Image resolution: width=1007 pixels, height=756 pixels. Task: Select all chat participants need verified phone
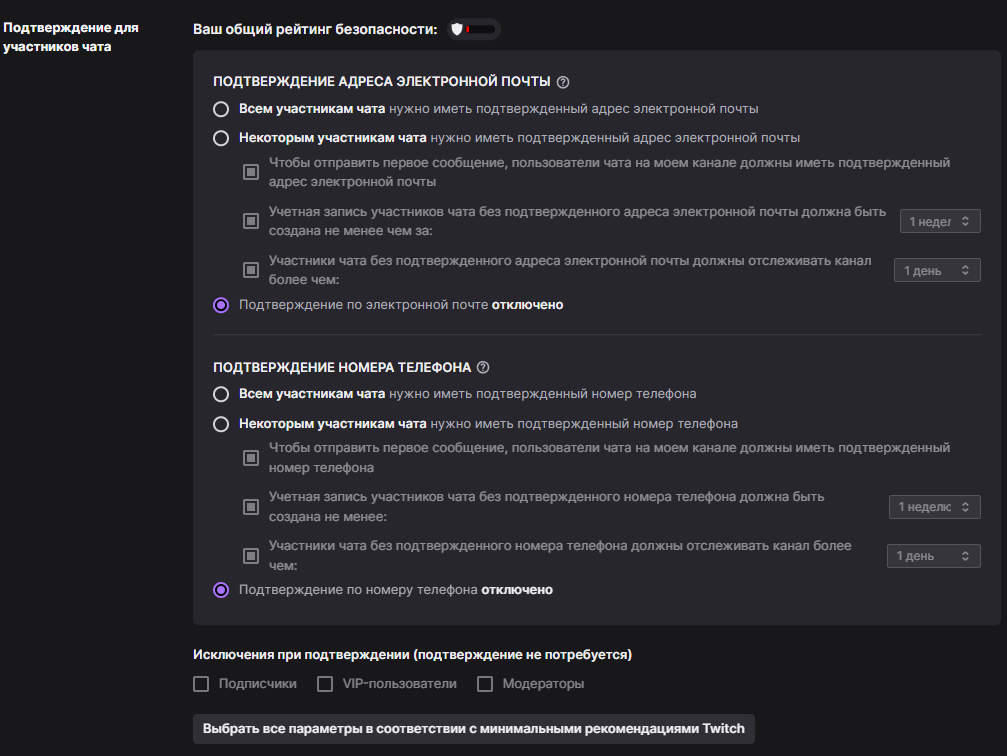tap(221, 394)
